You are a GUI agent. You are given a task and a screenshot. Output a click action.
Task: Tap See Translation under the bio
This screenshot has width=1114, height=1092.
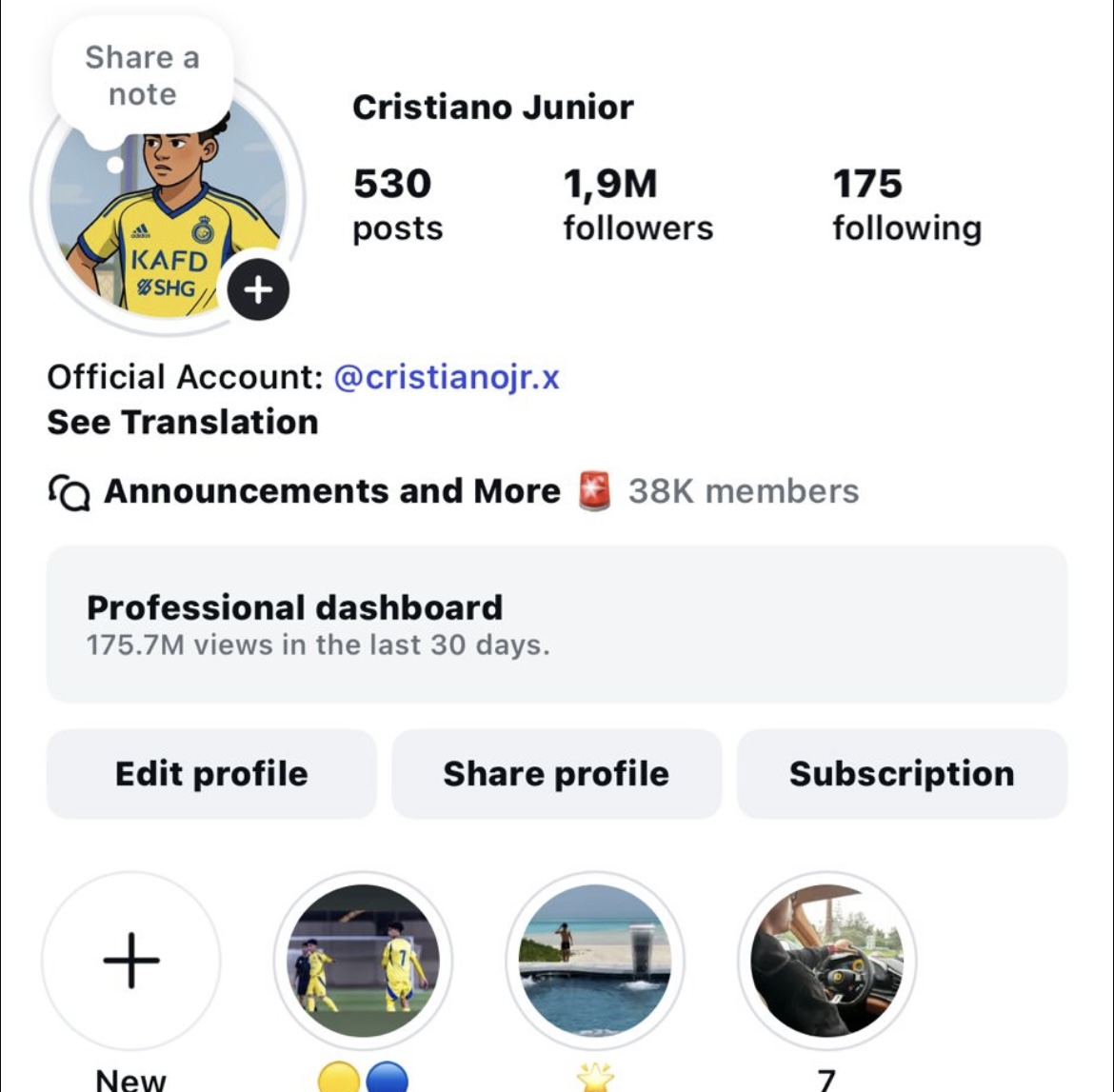pos(183,422)
